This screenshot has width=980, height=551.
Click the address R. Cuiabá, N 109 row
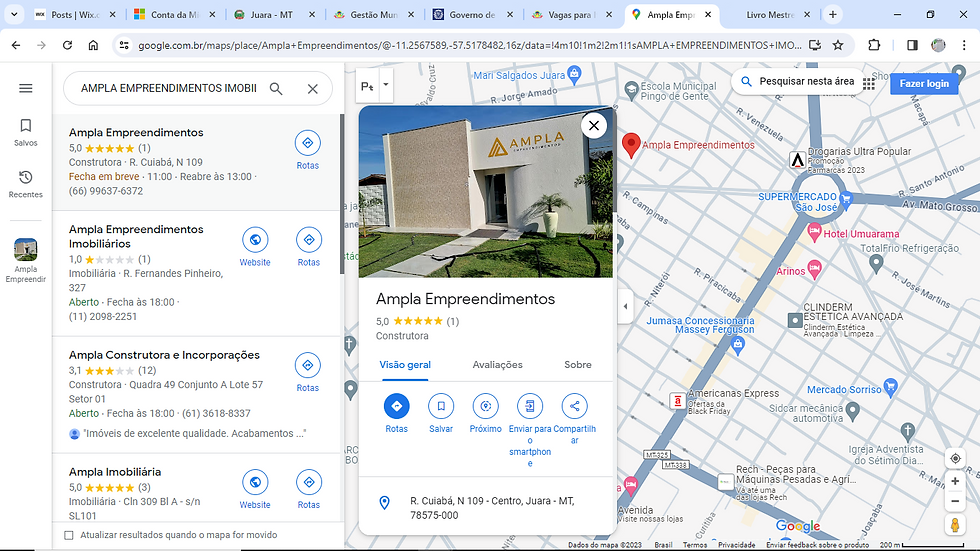pos(486,508)
